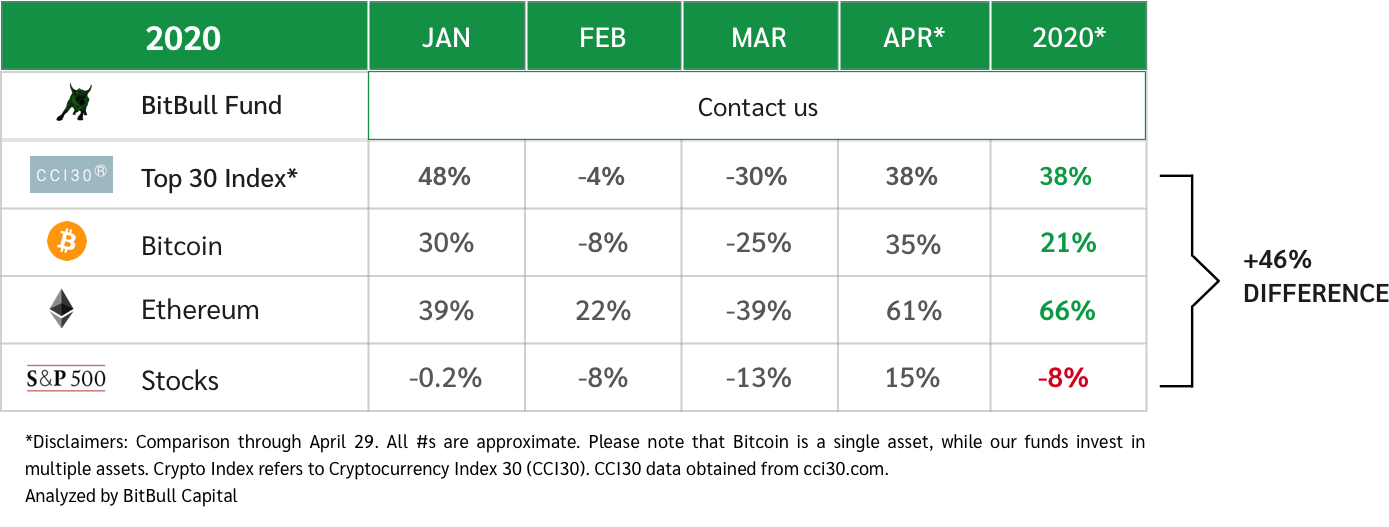
Task: Select the JAN column header
Action: (x=446, y=37)
